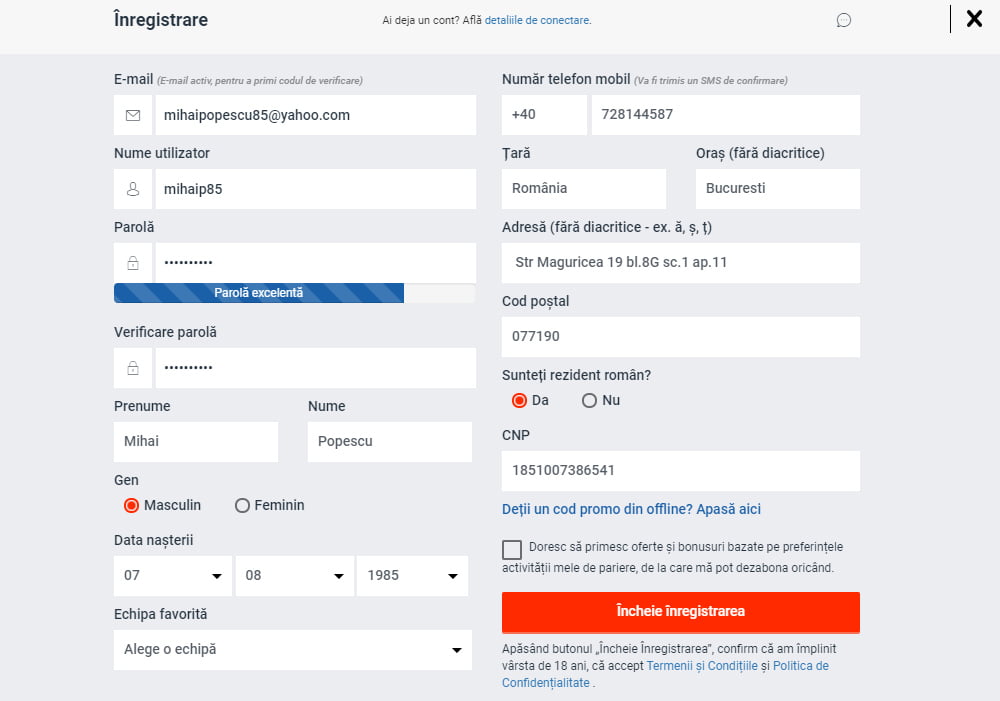Close the registration form with X
The height and width of the screenshot is (701, 1000).
click(x=974, y=19)
